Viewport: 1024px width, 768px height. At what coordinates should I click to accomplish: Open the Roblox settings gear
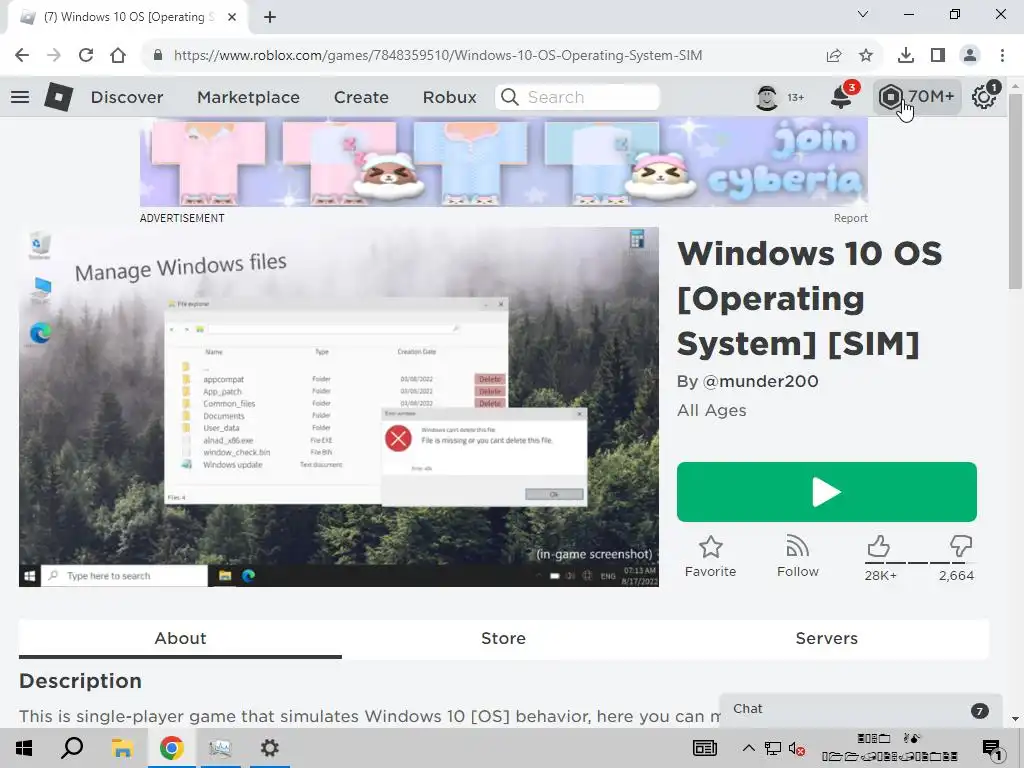point(984,97)
